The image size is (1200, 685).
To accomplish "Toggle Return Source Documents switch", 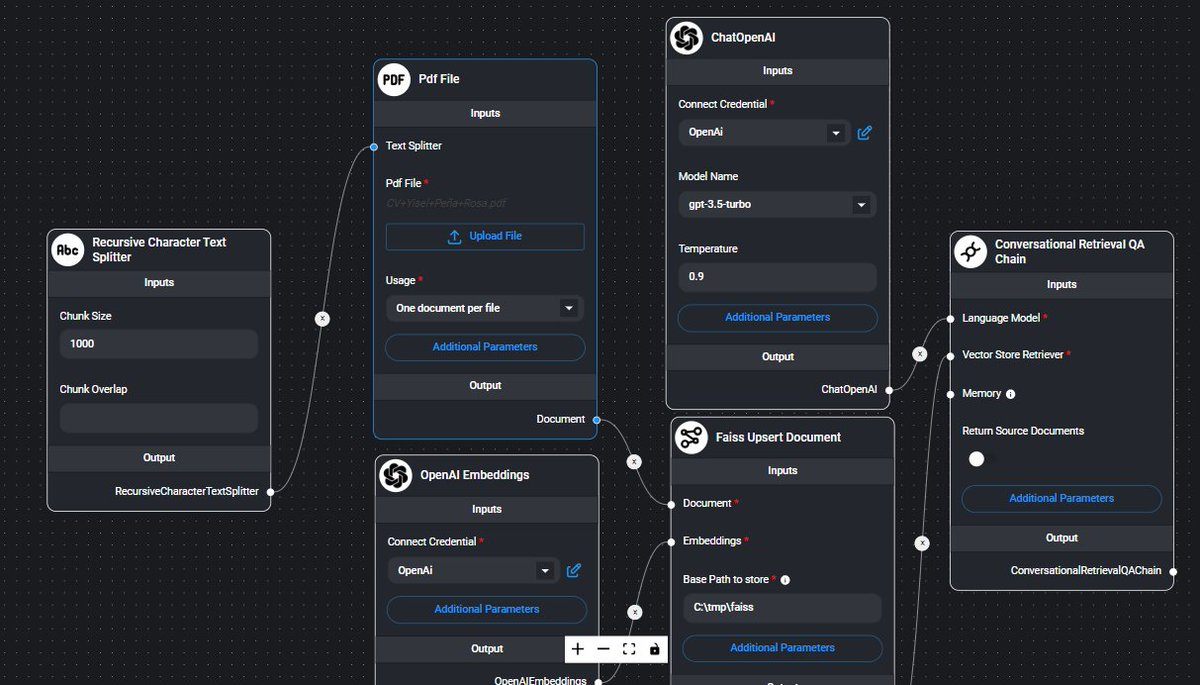I will [x=984, y=459].
